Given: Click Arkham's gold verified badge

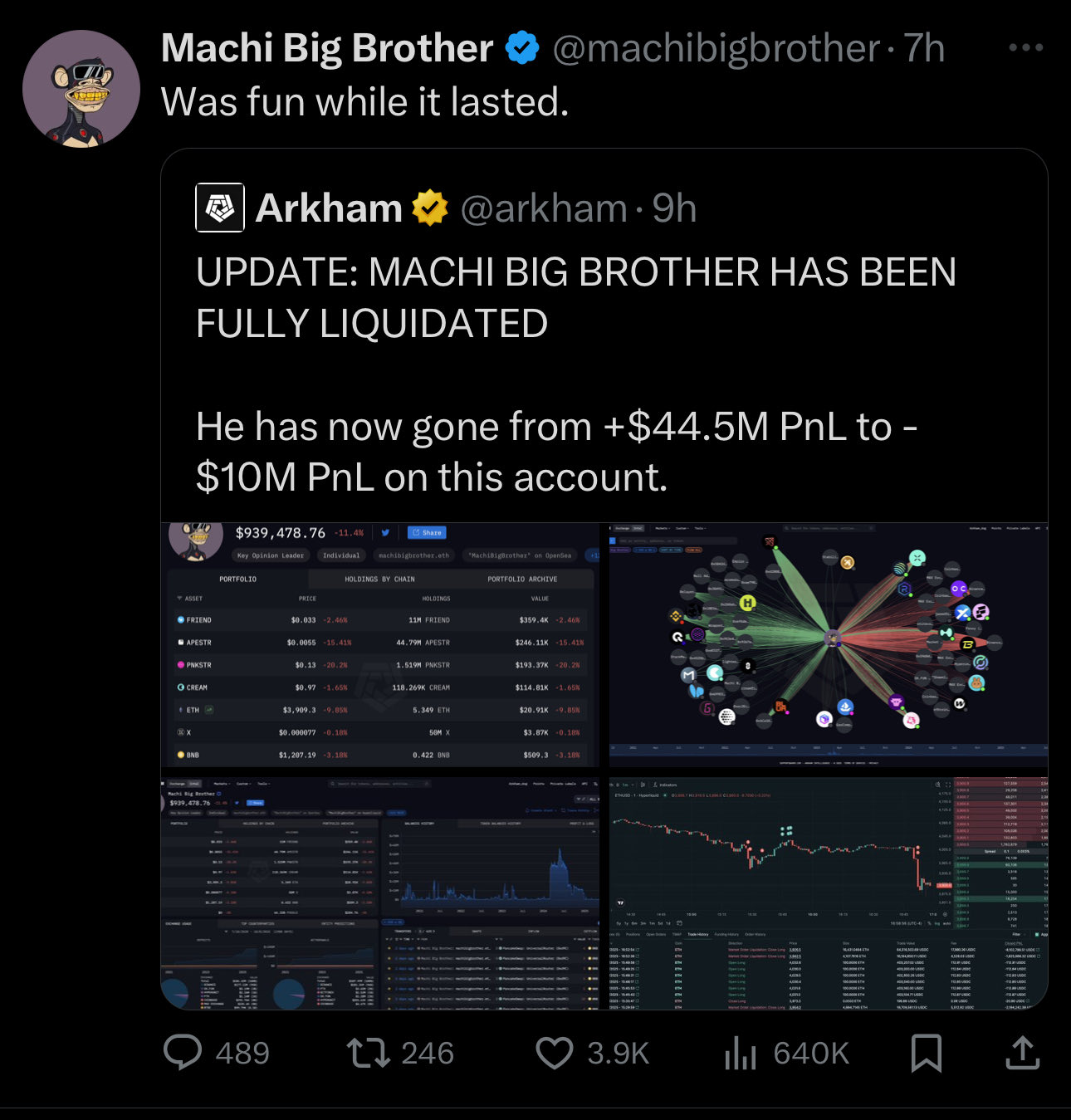Looking at the screenshot, I should 430,208.
